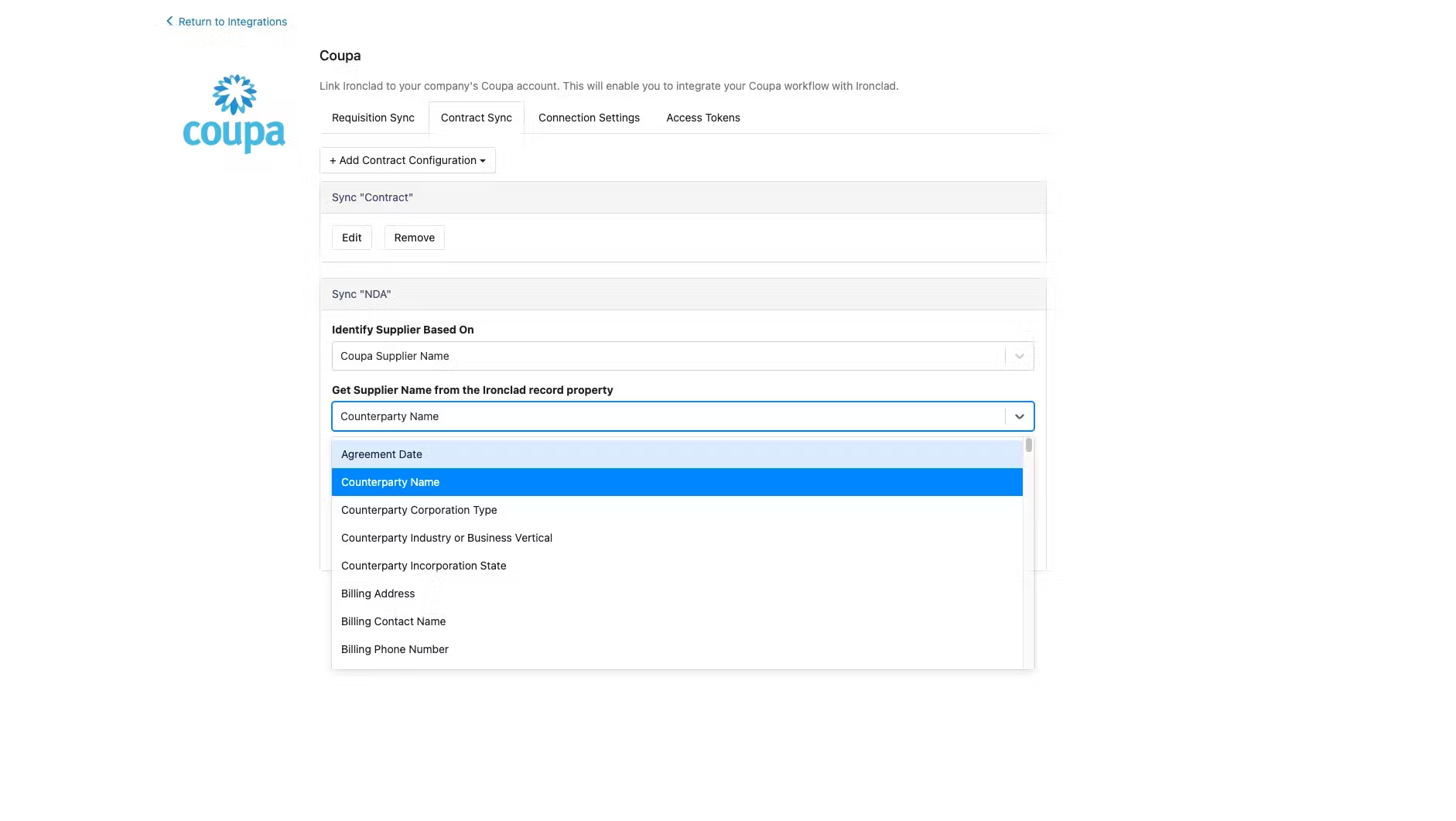Open the Connection Settings tab
The height and width of the screenshot is (821, 1456).
589,118
